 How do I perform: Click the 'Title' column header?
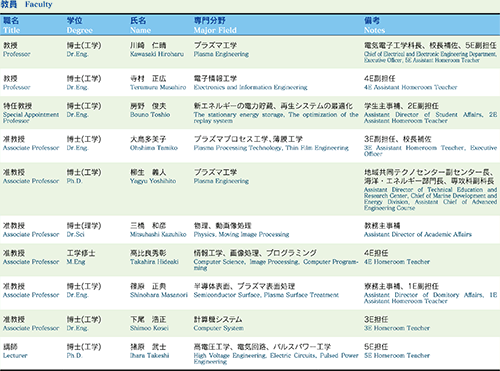pos(12,30)
